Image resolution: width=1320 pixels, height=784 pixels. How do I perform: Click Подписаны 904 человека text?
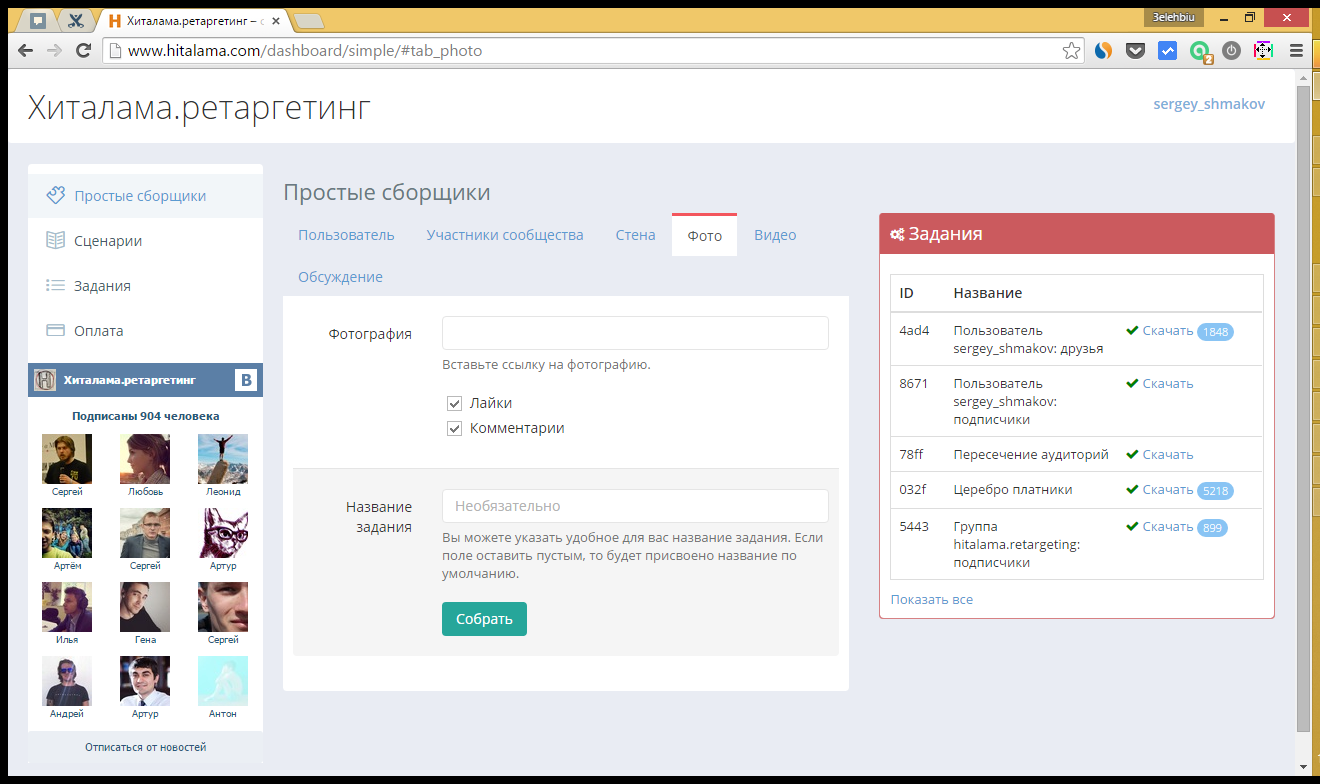(145, 416)
